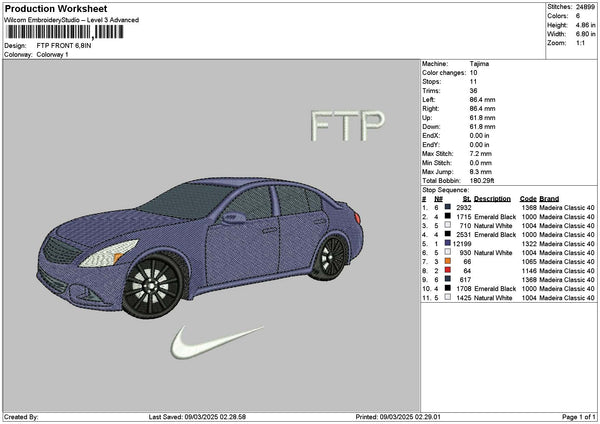The width and height of the screenshot is (600, 424).
Task: Click the stitch count '2932' in row 1
Action: [x=464, y=208]
